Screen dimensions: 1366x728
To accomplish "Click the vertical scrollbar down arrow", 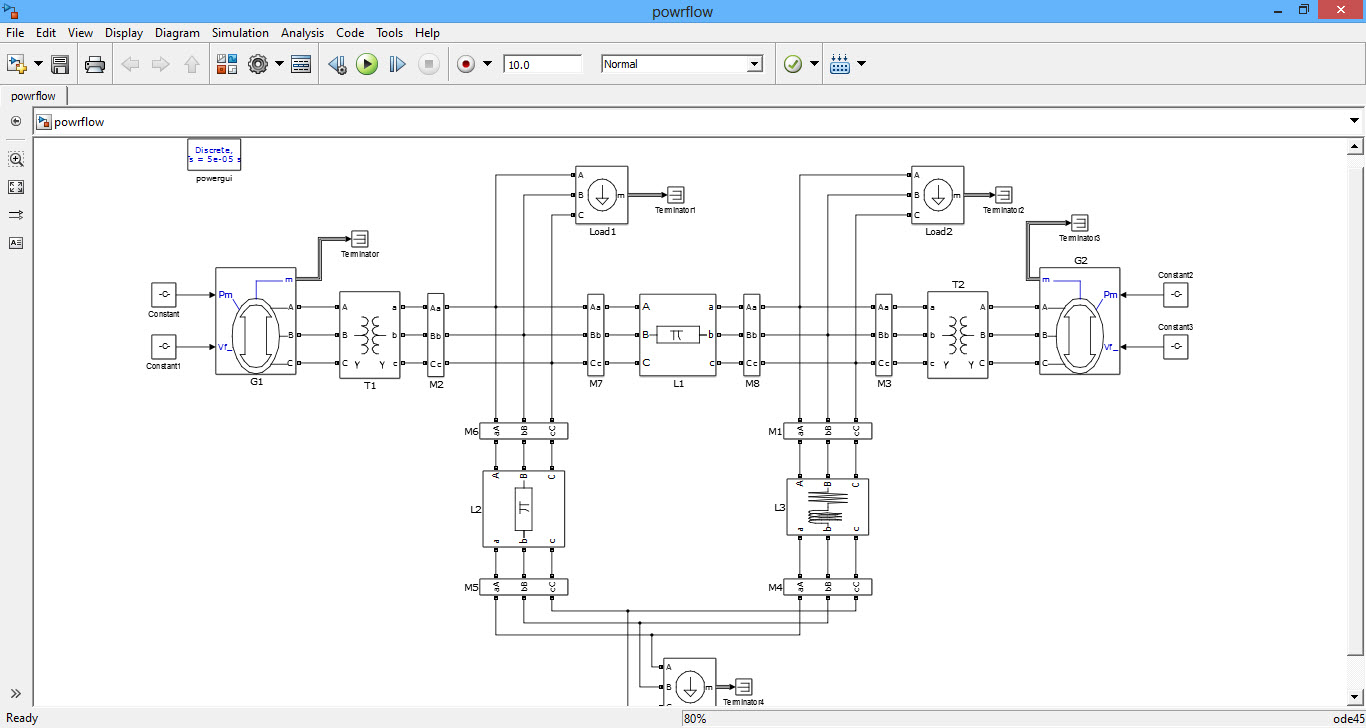I will 1354,697.
